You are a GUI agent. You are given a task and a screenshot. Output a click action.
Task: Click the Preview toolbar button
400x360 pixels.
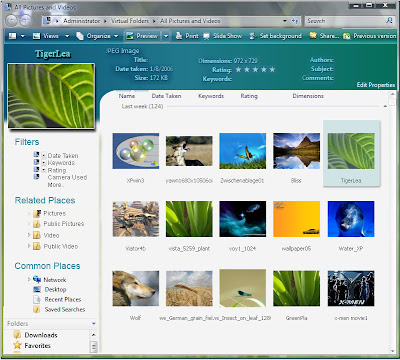tap(142, 36)
